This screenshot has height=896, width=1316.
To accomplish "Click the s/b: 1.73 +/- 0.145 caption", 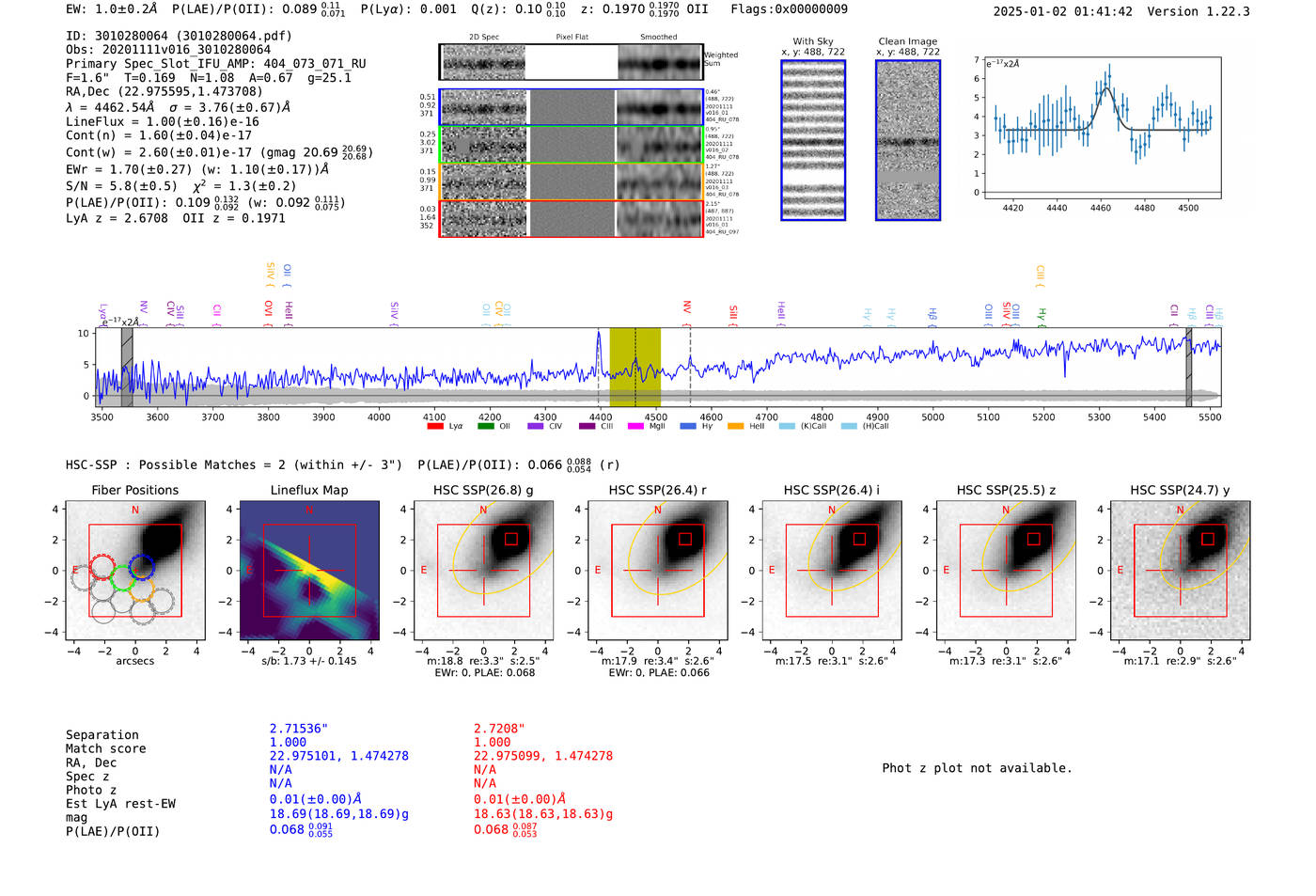I will (309, 661).
